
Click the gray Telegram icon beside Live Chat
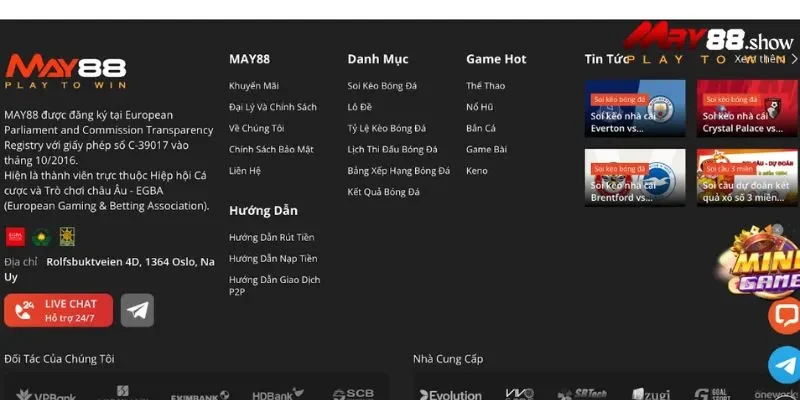(137, 310)
